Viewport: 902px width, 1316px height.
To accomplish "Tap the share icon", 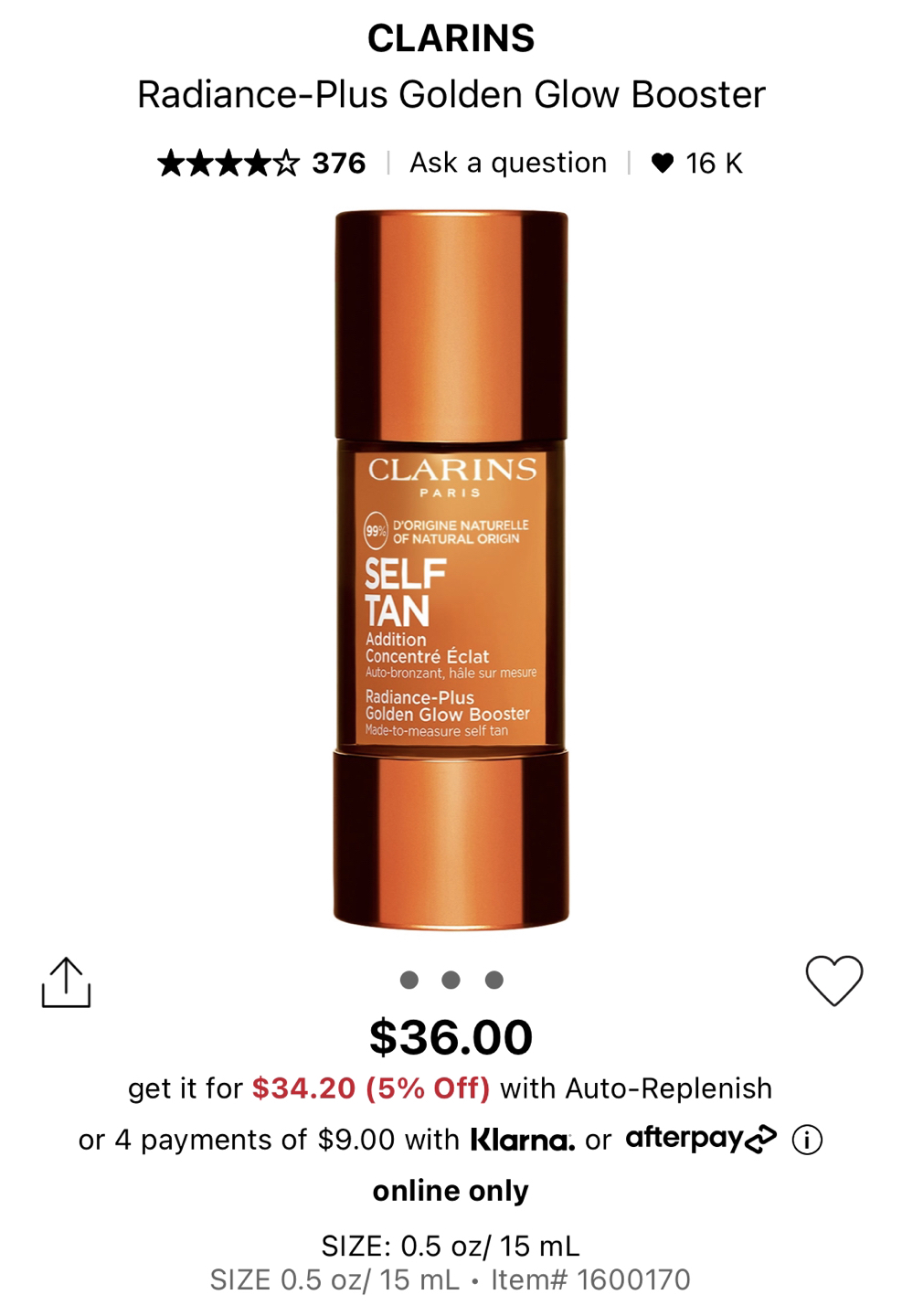I will pos(67,982).
